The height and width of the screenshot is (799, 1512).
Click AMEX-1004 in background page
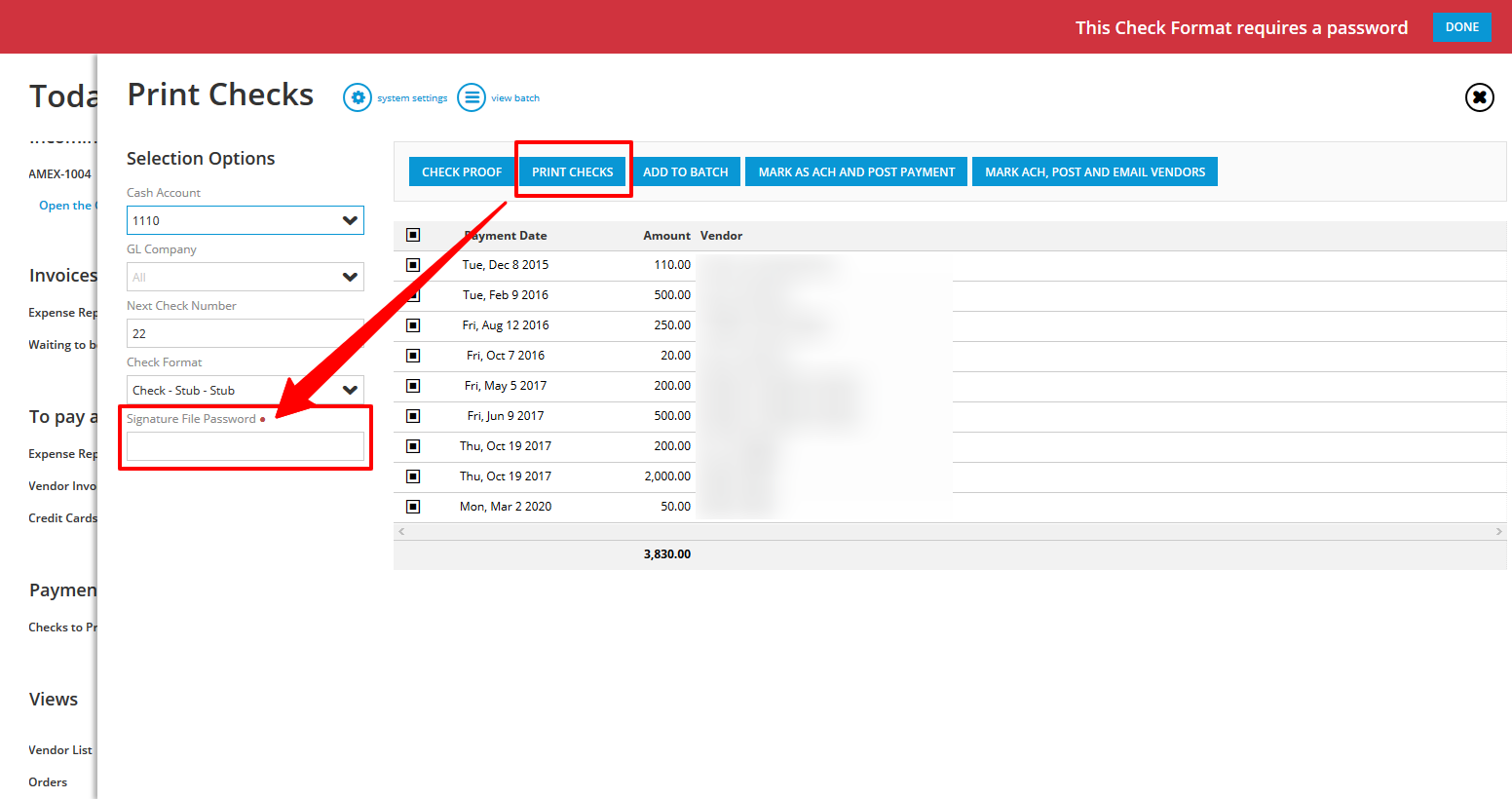[59, 174]
